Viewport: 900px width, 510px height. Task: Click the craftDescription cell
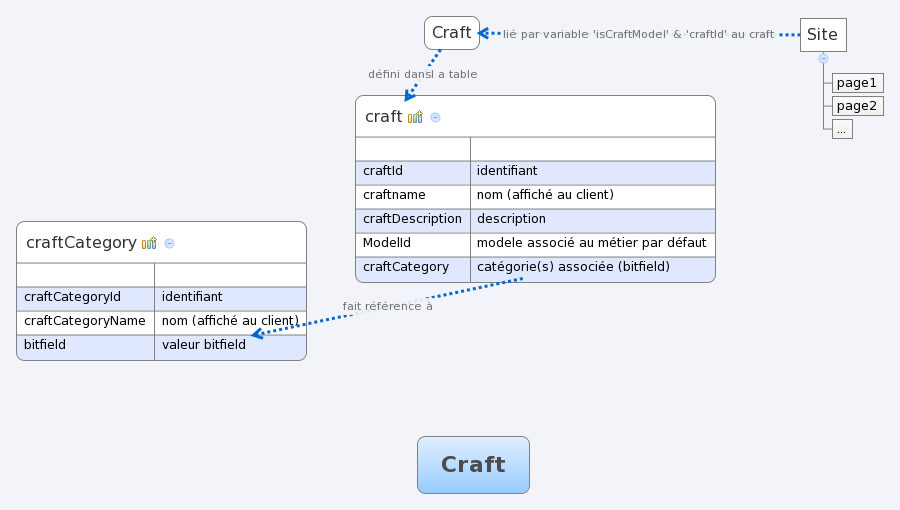412,220
